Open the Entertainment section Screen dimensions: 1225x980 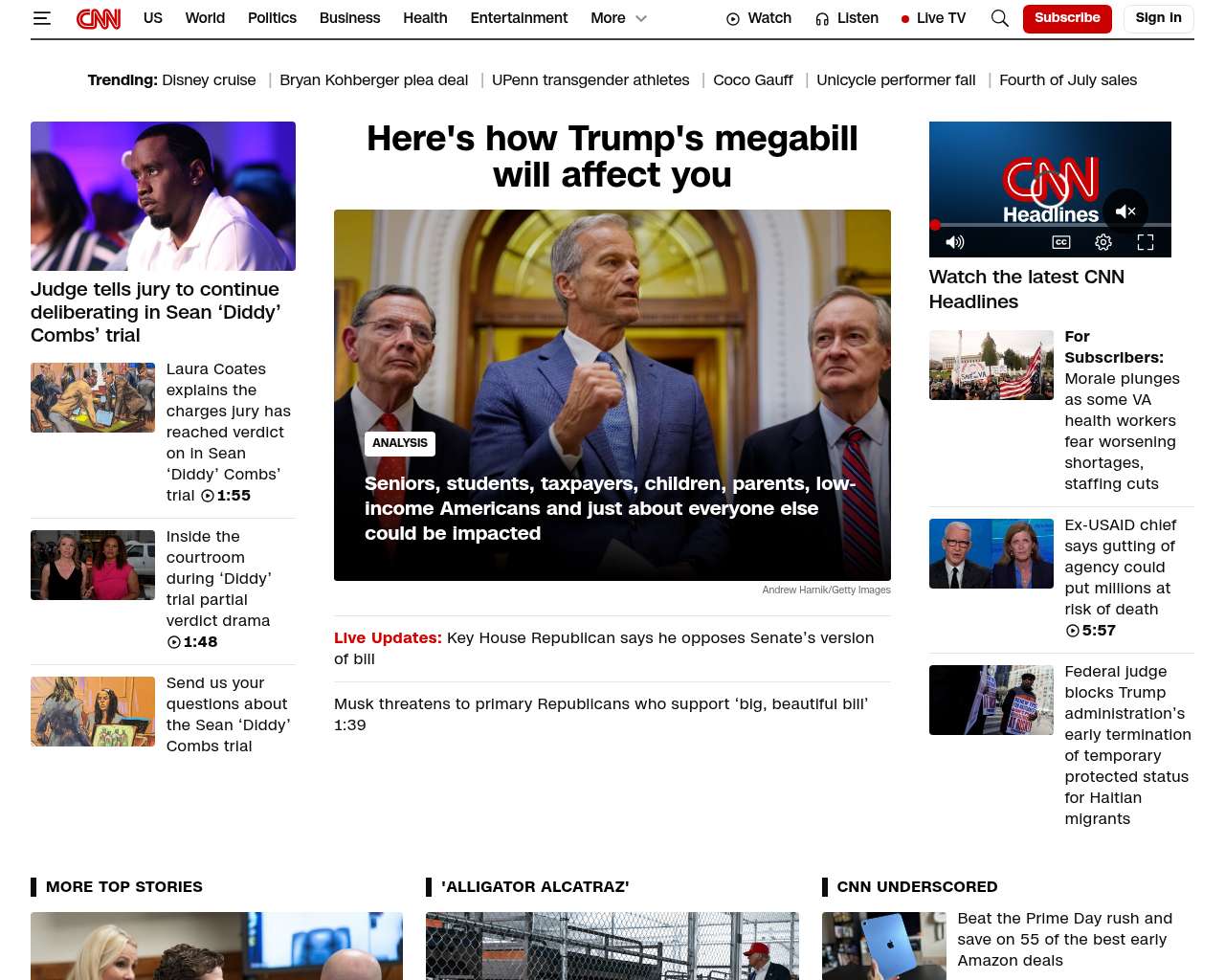coord(519,18)
